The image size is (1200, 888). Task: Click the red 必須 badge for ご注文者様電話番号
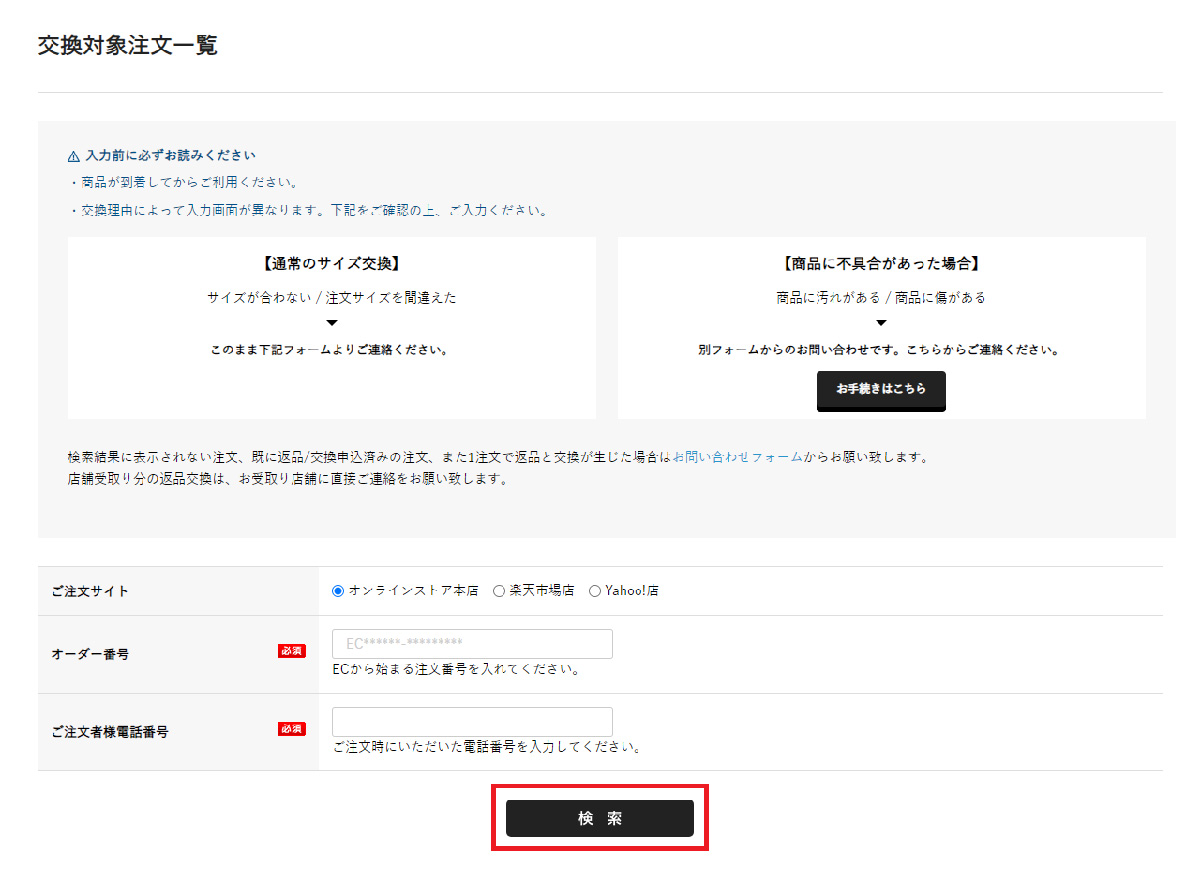pyautogui.click(x=291, y=729)
